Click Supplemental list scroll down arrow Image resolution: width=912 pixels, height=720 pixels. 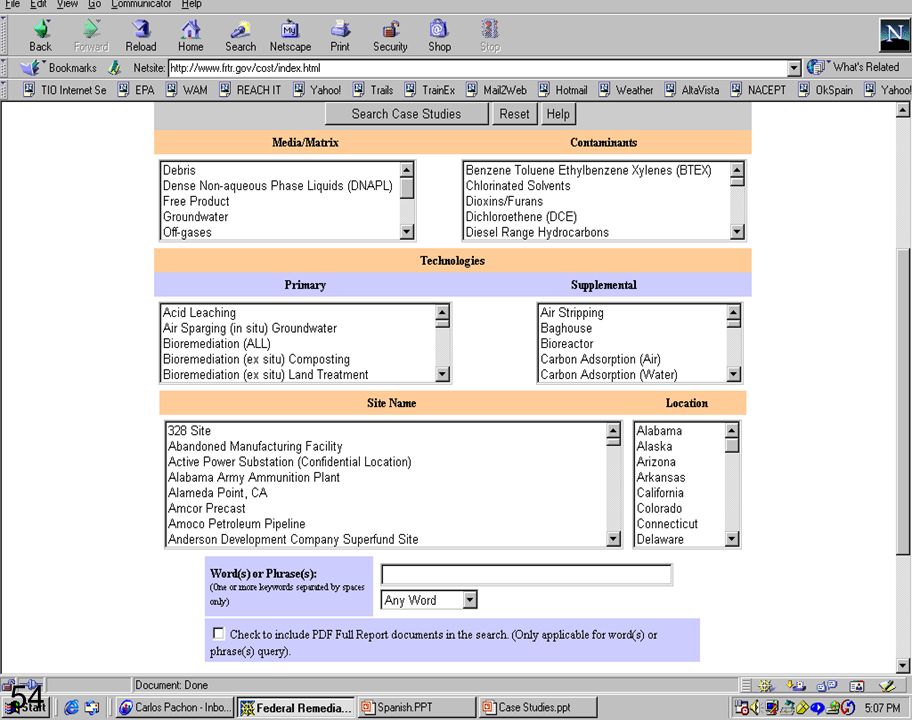point(733,374)
